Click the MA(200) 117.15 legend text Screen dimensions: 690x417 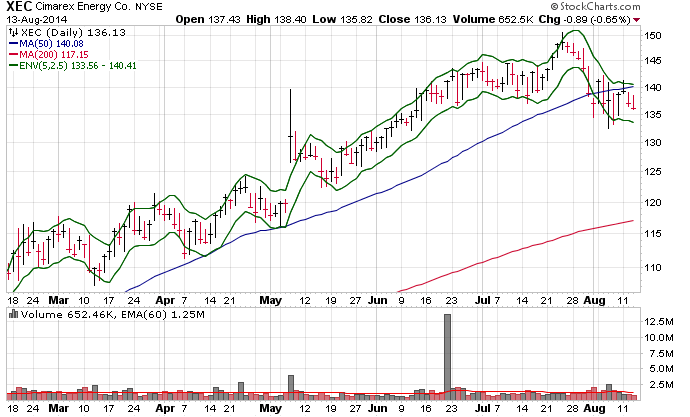[54, 55]
